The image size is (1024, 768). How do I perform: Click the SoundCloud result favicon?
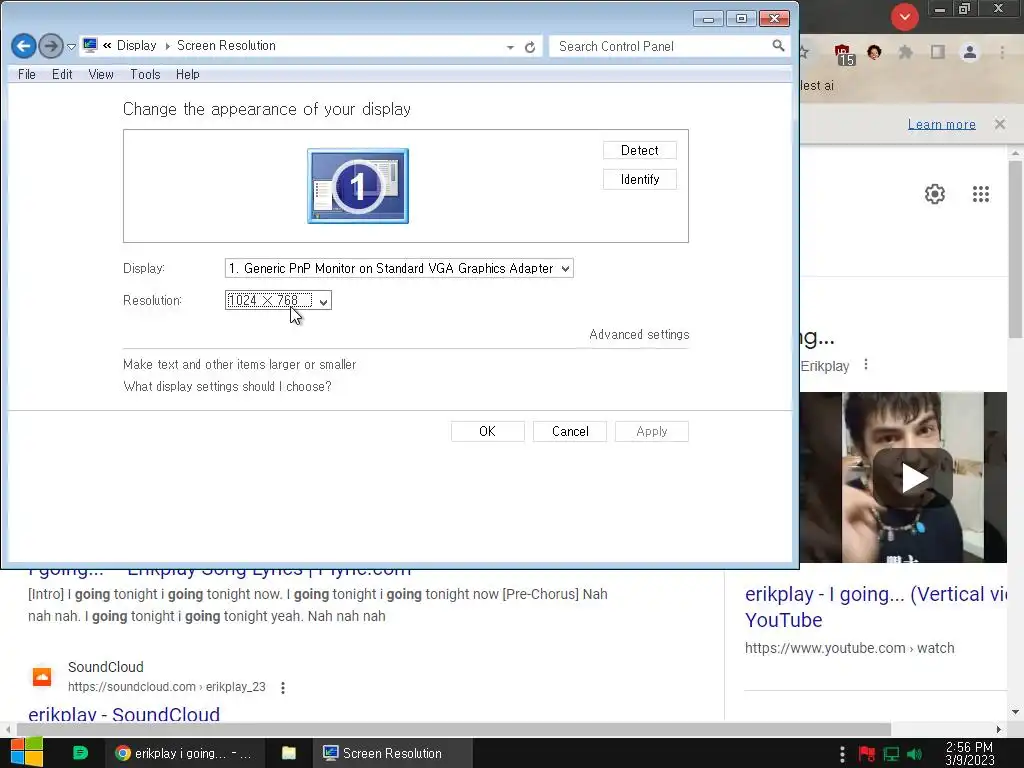click(42, 677)
